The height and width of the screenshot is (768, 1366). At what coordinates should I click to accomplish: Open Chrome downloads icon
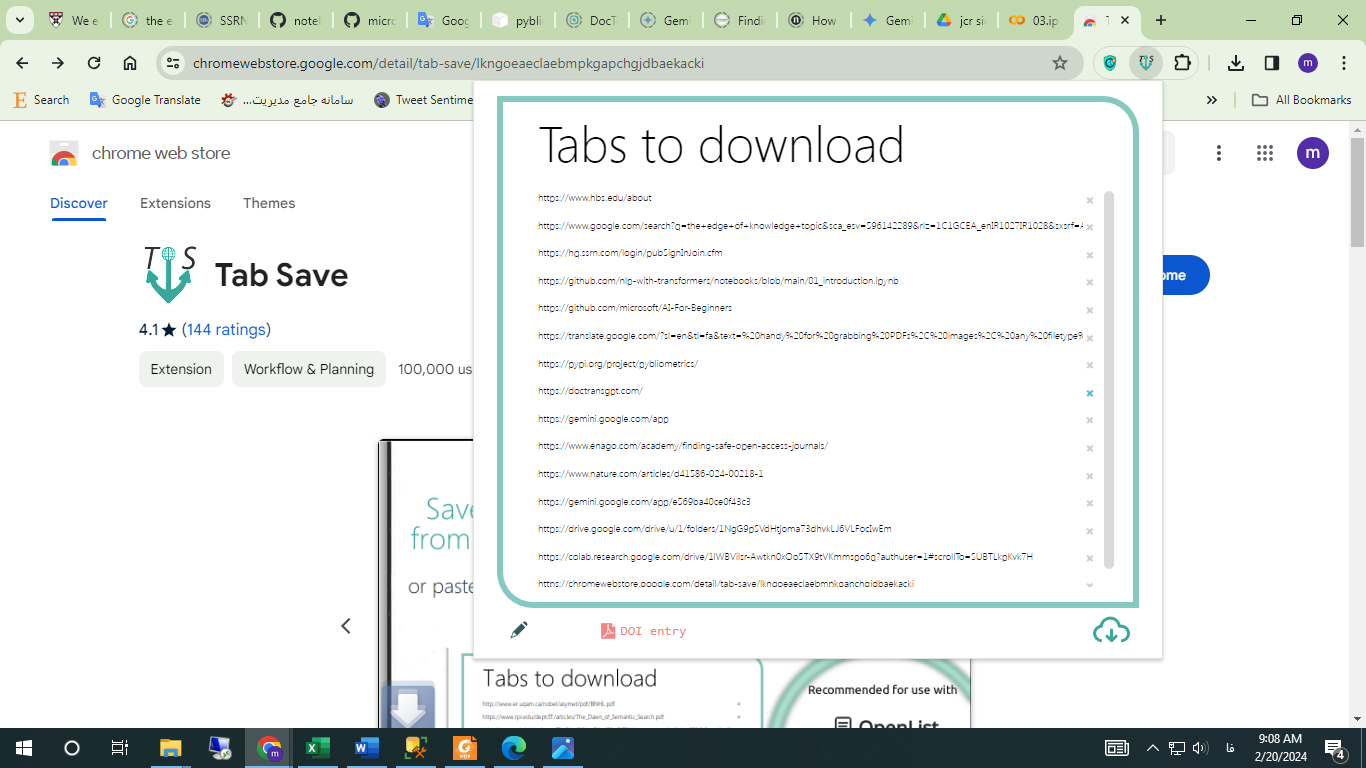[x=1236, y=63]
